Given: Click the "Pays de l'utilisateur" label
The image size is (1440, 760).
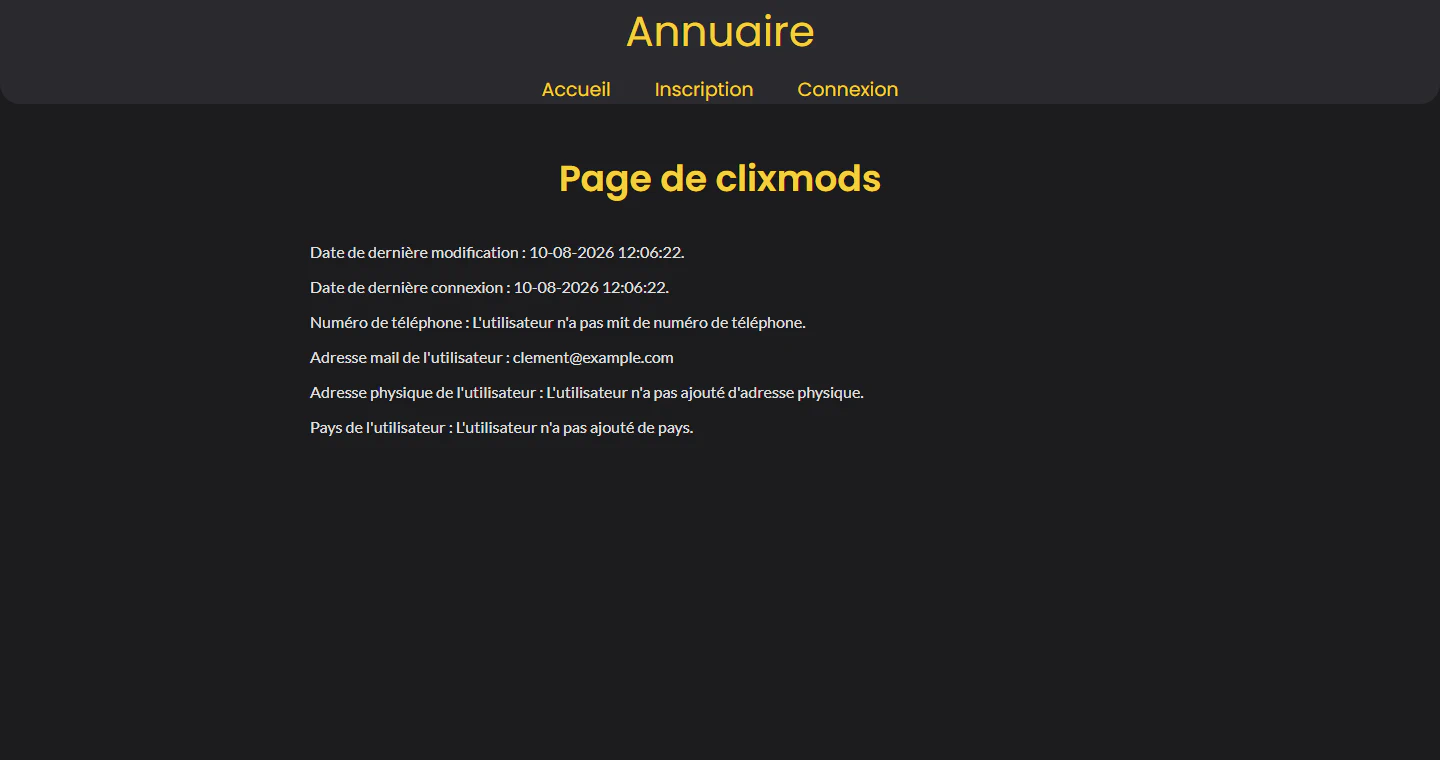Looking at the screenshot, I should (378, 427).
